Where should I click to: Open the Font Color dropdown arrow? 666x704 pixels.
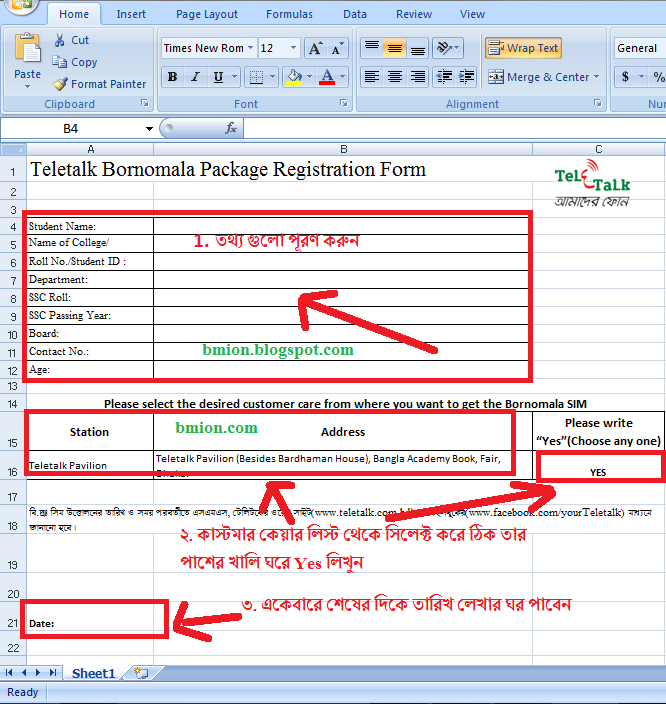343,77
